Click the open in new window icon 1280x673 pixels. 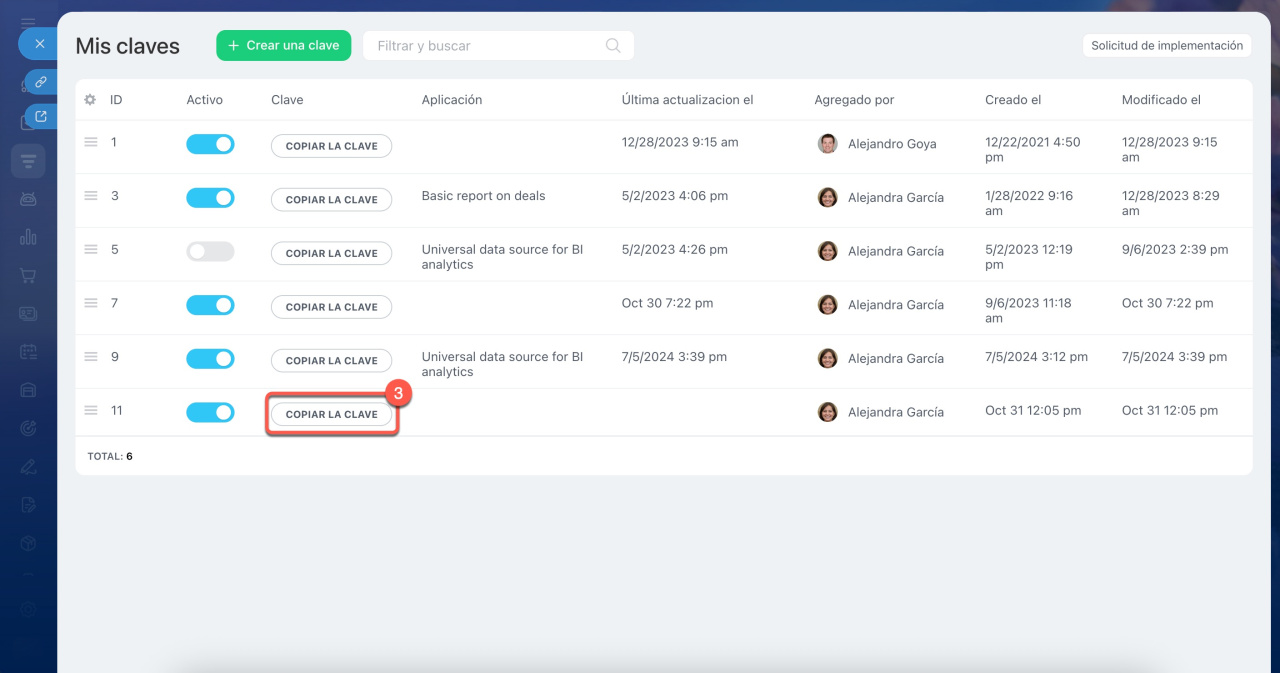[41, 117]
